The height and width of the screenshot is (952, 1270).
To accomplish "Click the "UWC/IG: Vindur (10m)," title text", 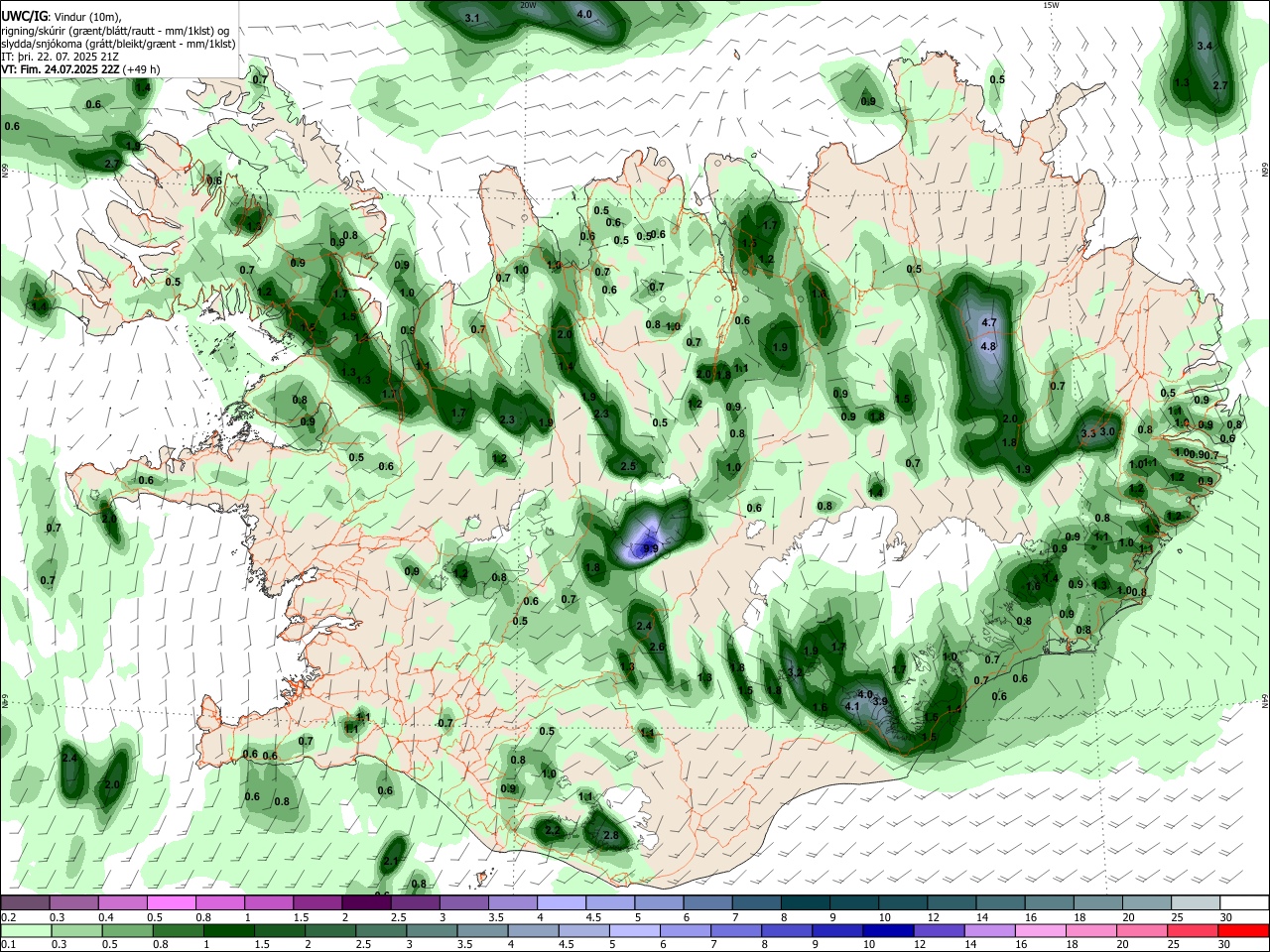I will [62, 16].
